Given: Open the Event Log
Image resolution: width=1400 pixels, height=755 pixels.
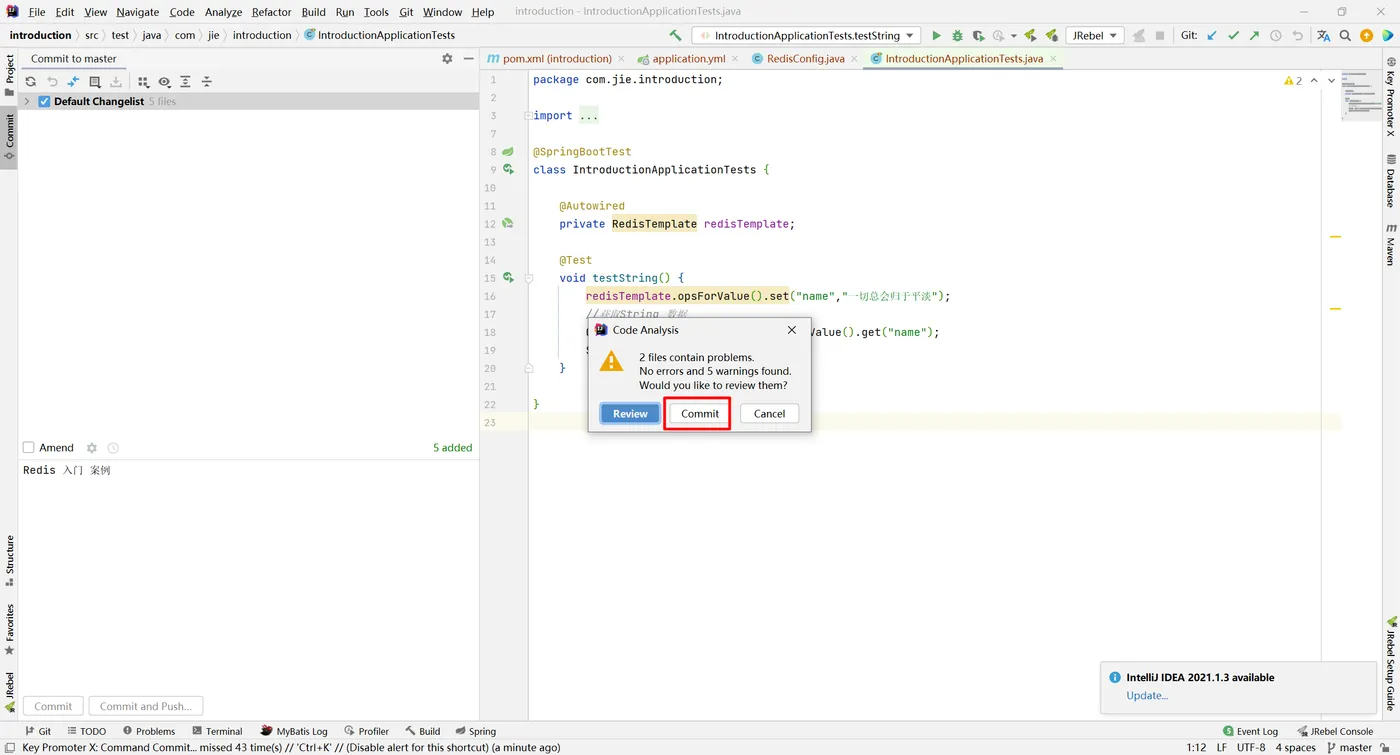Looking at the screenshot, I should 1250,731.
